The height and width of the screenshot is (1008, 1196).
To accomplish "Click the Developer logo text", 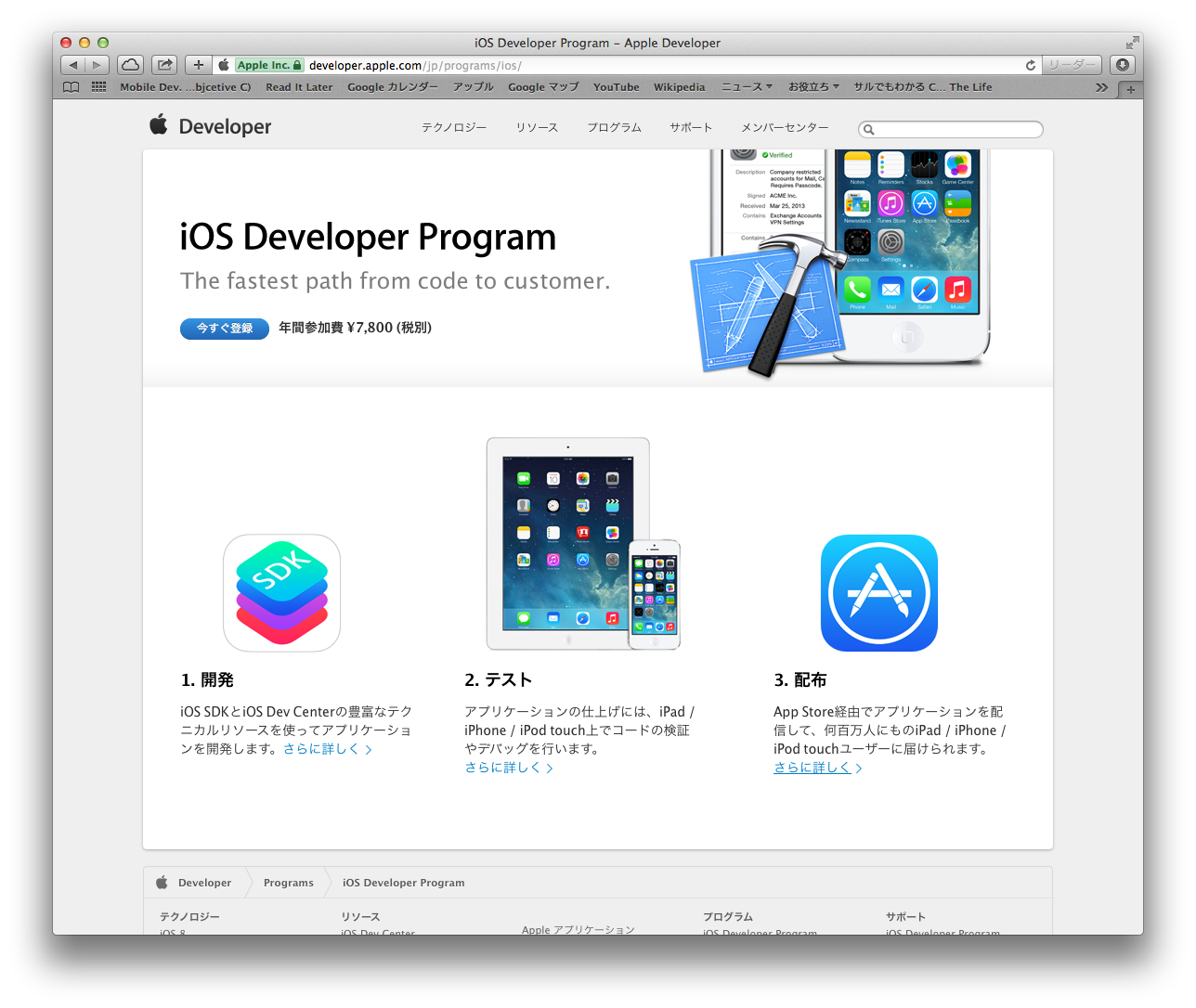I will (x=225, y=127).
